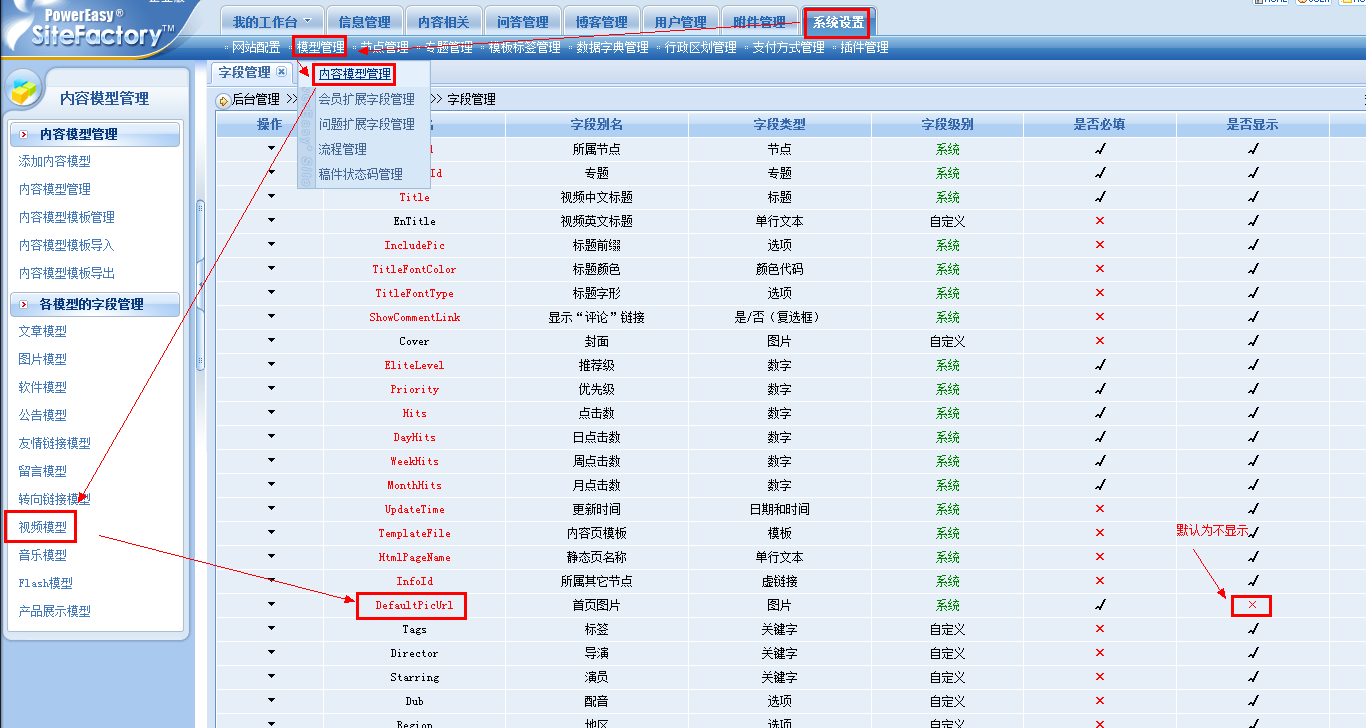Click the round arrow icon before 后台管理 breadcrumb

223,100
